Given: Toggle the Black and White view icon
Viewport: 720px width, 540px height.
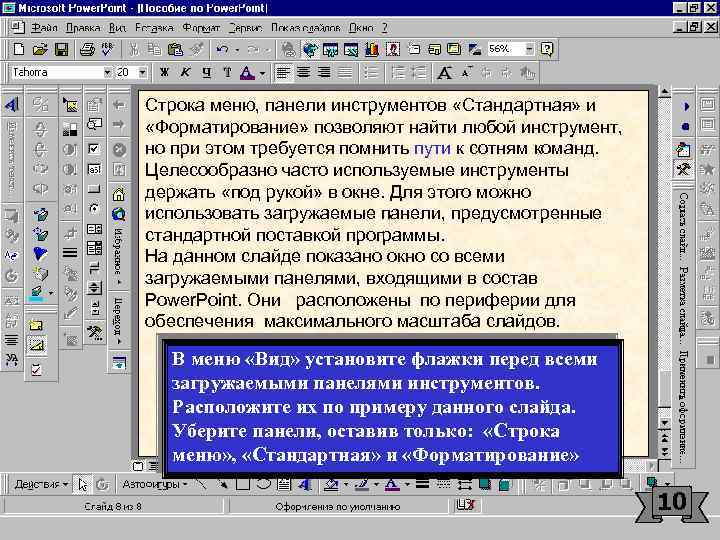Looking at the screenshot, I should coord(474,49).
